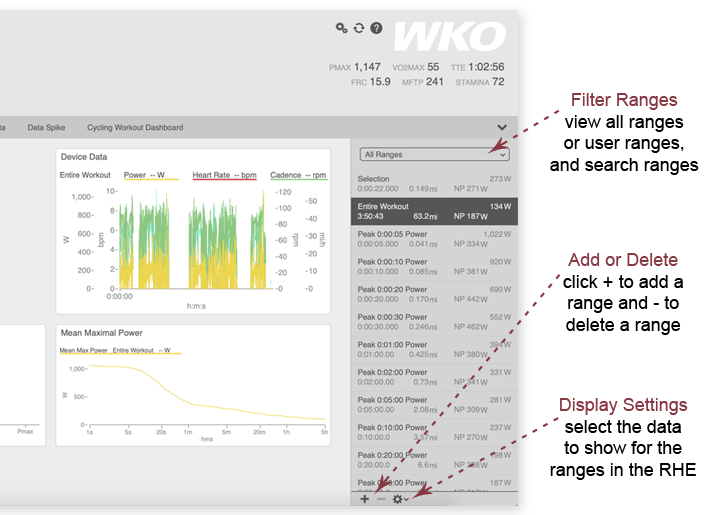Click the PMAX 1,147 metric
The width and height of the screenshot is (720, 515).
point(354,67)
